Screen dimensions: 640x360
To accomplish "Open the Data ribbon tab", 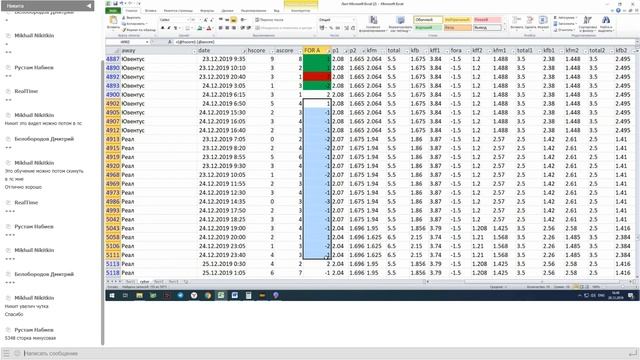I will click(227, 11).
